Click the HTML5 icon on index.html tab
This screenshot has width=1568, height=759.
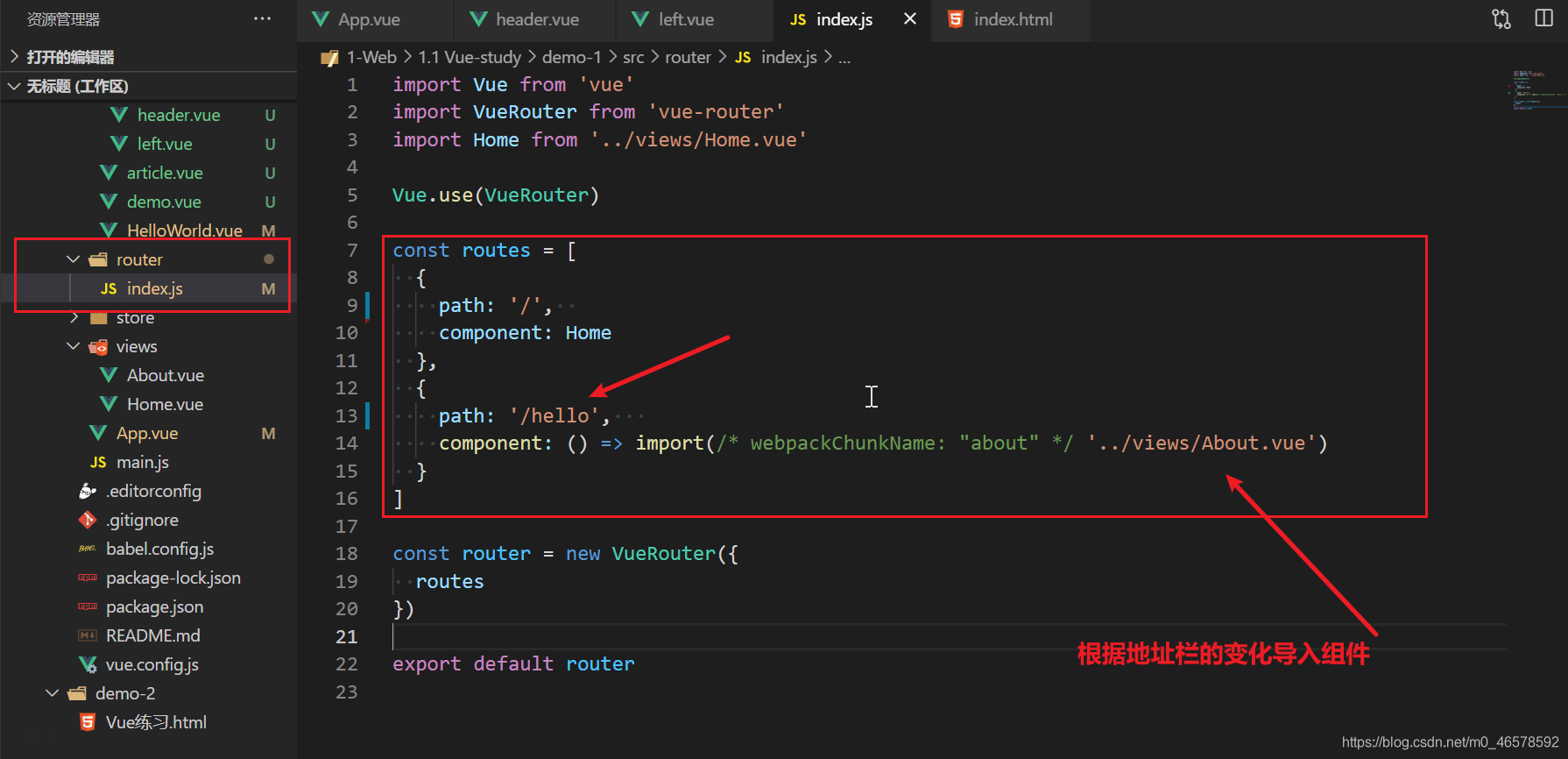coord(956,19)
